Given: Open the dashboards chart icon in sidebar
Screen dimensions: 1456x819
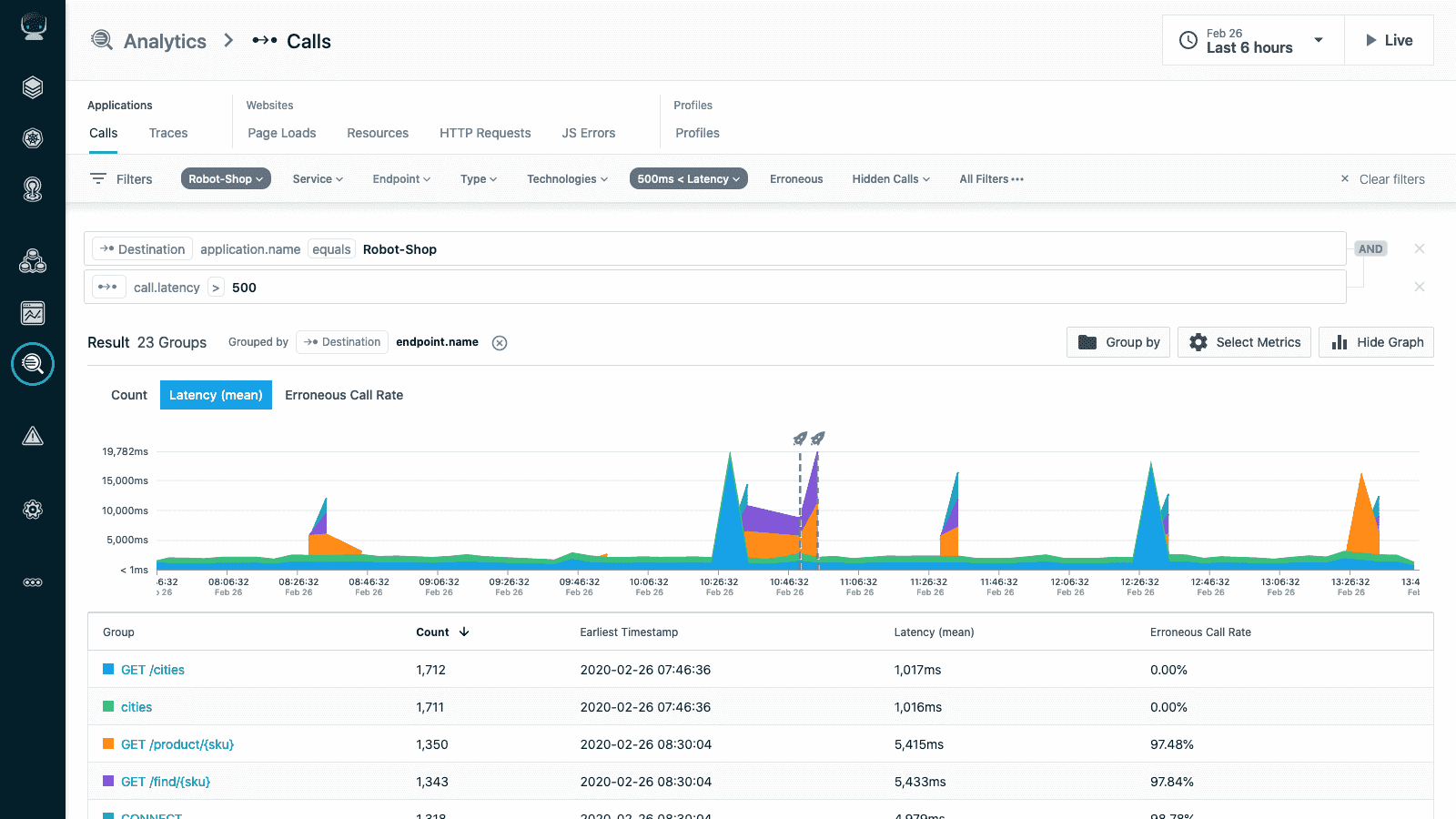Looking at the screenshot, I should click(x=33, y=313).
